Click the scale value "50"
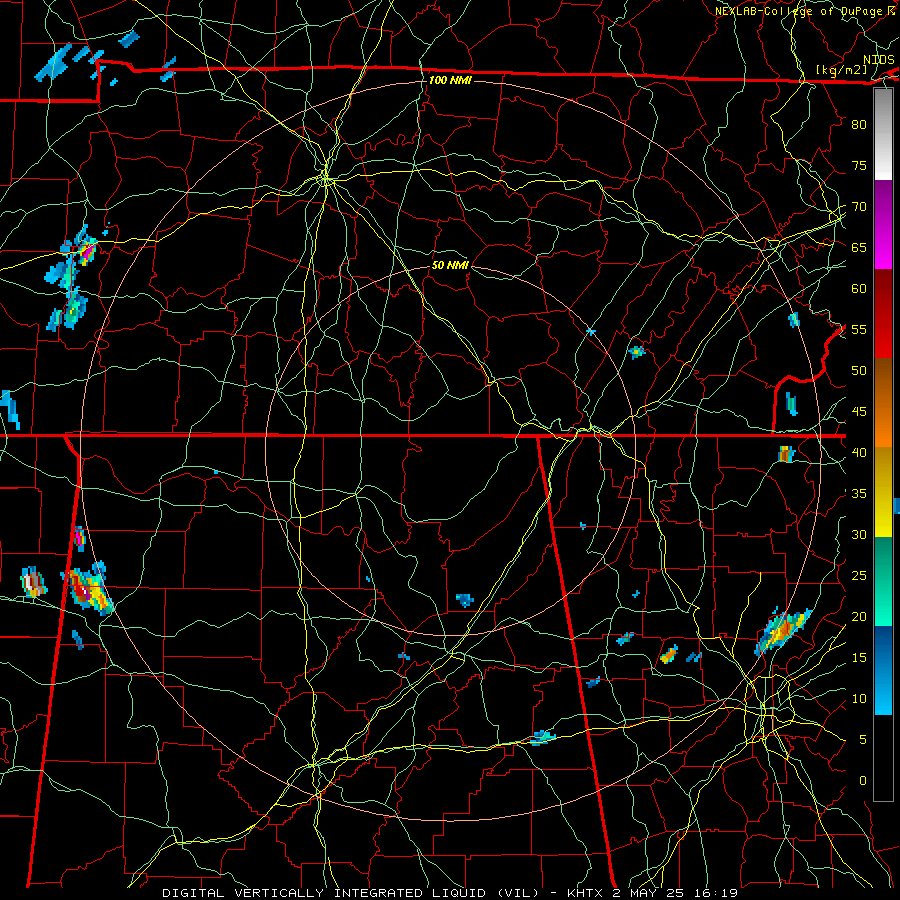The image size is (900, 900). pyautogui.click(x=859, y=370)
